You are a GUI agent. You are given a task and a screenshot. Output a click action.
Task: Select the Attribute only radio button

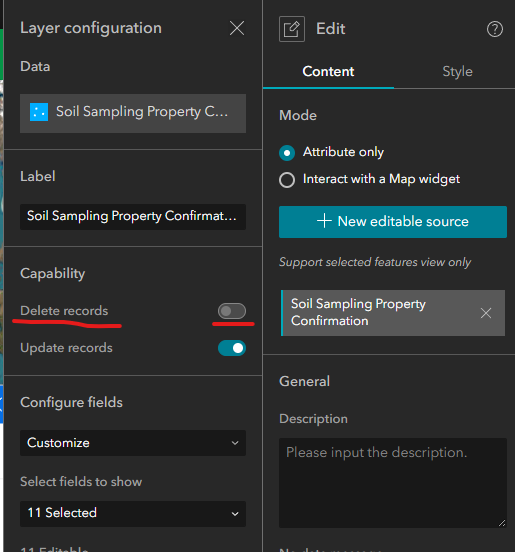[287, 153]
